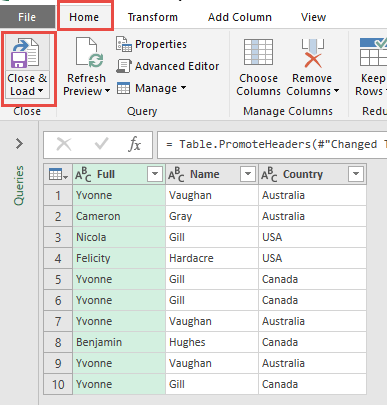Open the Close & Load dropdown arrow
The width and height of the screenshot is (387, 405).
point(40,91)
